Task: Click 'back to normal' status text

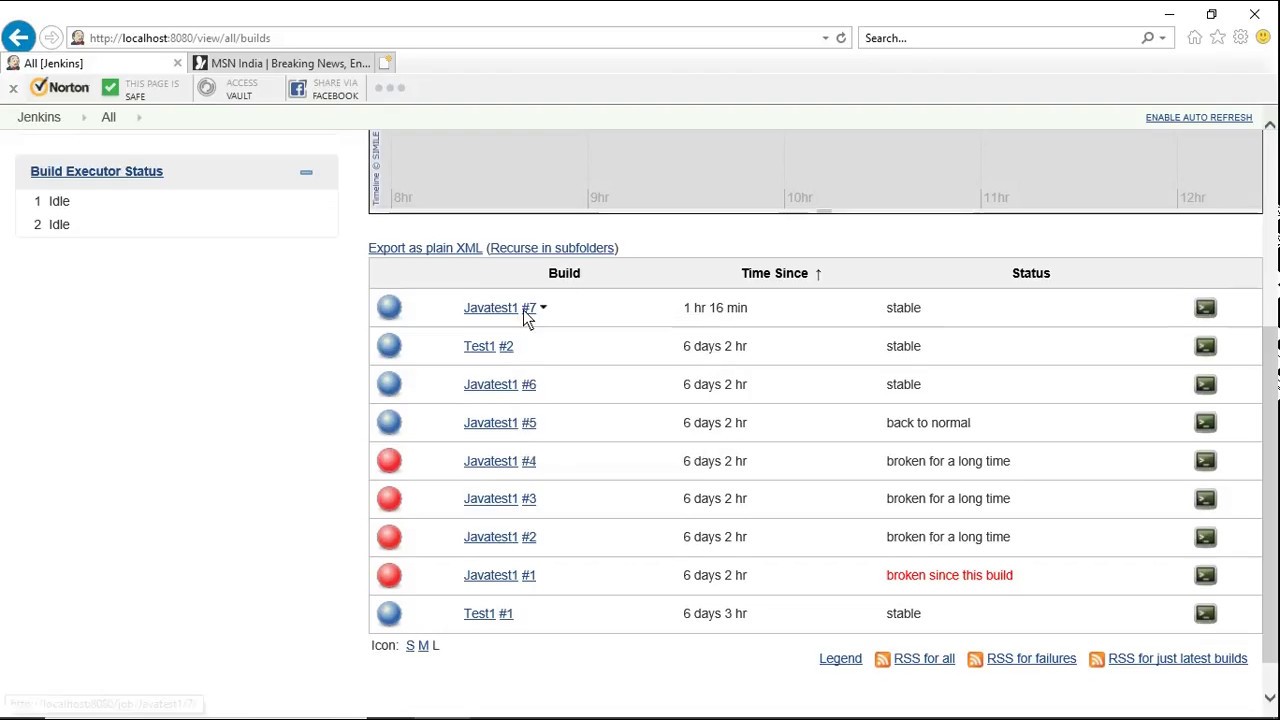Action: (x=928, y=422)
